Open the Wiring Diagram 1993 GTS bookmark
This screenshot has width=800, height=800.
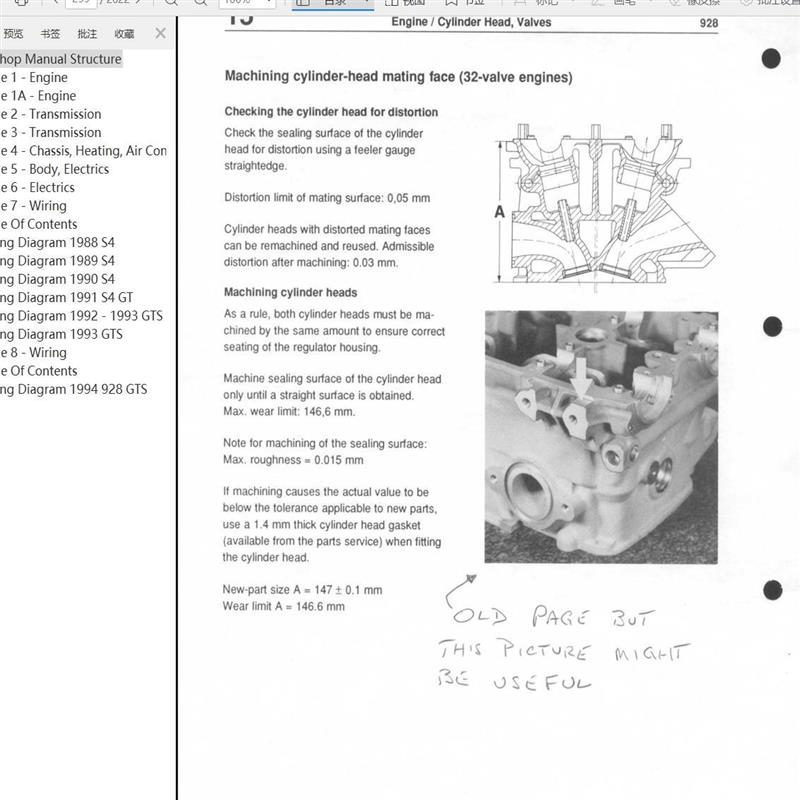click(62, 335)
